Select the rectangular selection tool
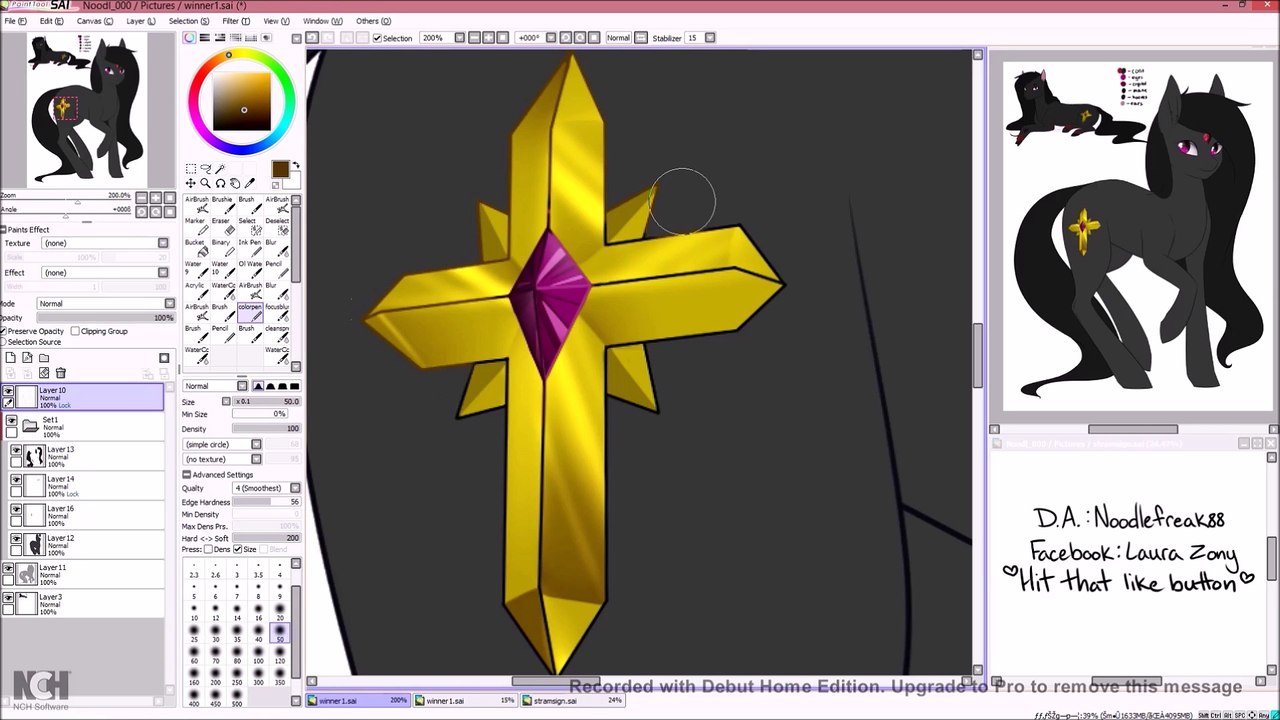1280x720 pixels. coord(191,169)
